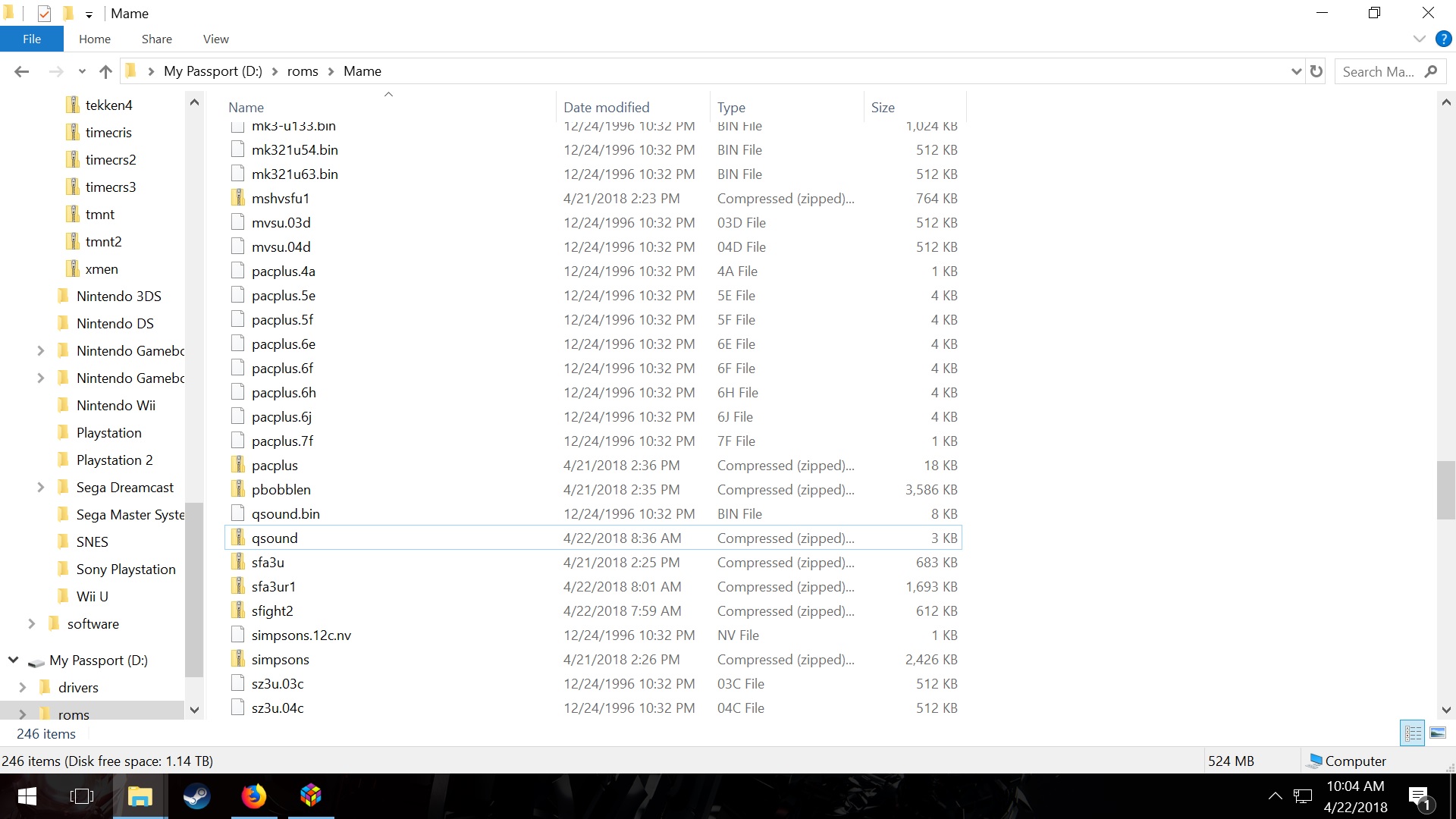Open tekken4 in the navigation pane
This screenshot has width=1456, height=819.
108,105
